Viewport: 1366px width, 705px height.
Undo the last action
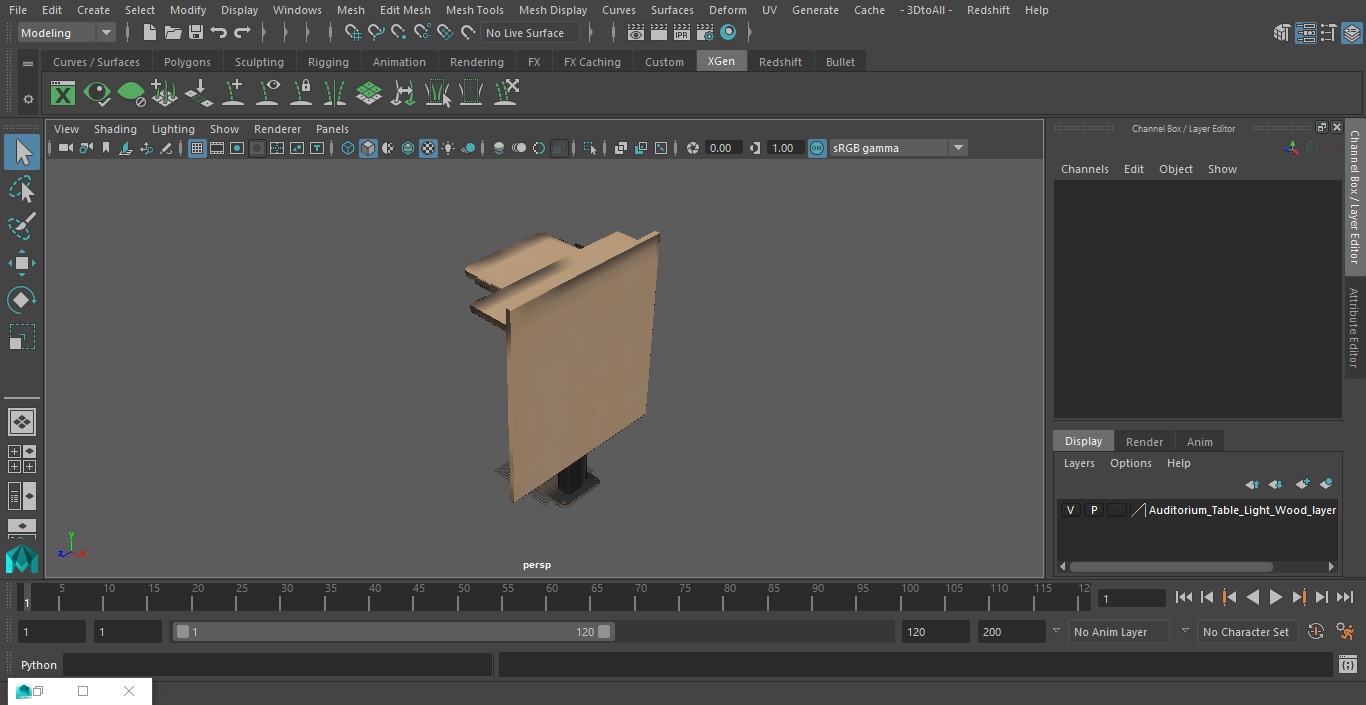pos(218,33)
